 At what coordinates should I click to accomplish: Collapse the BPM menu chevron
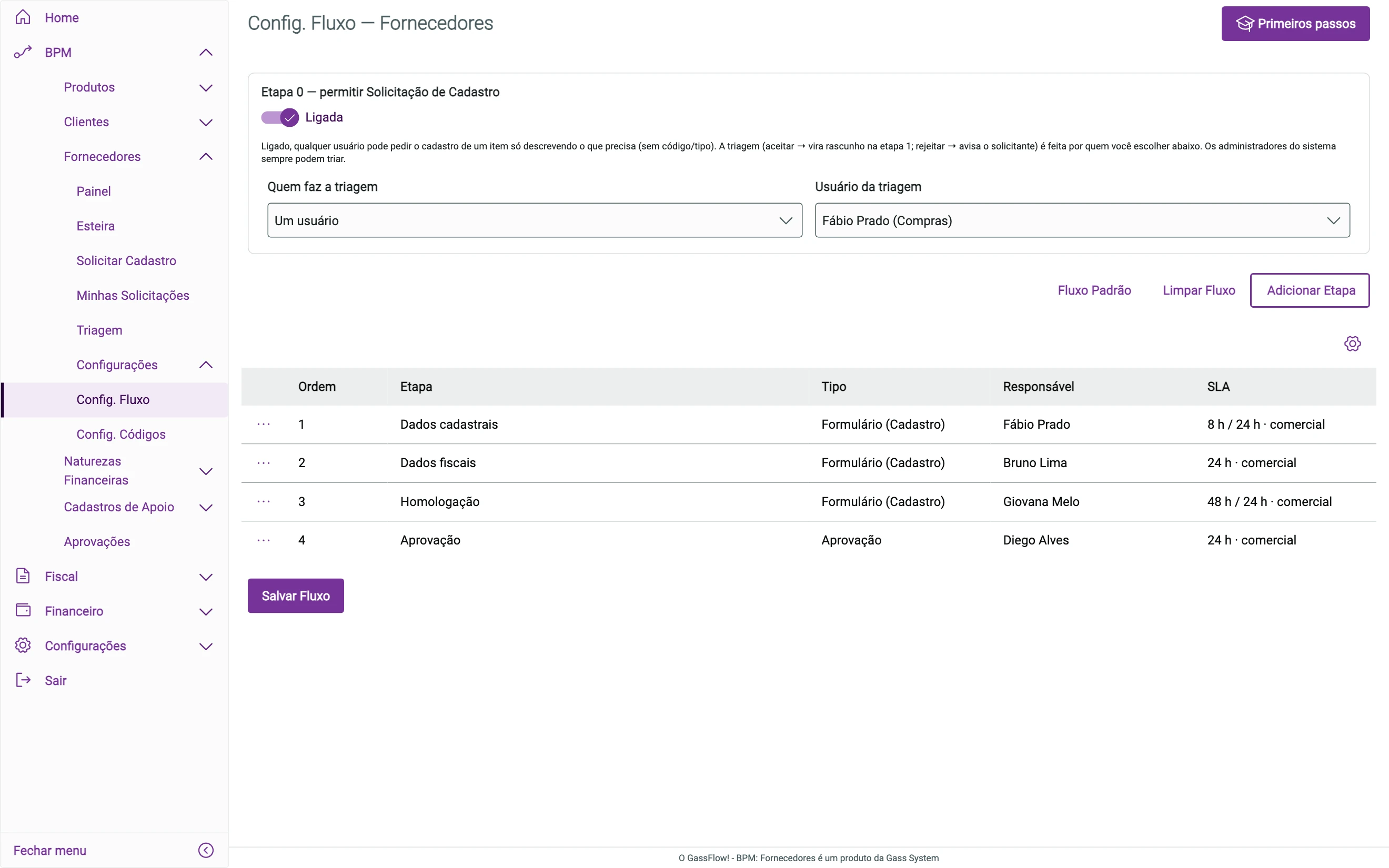coord(206,53)
